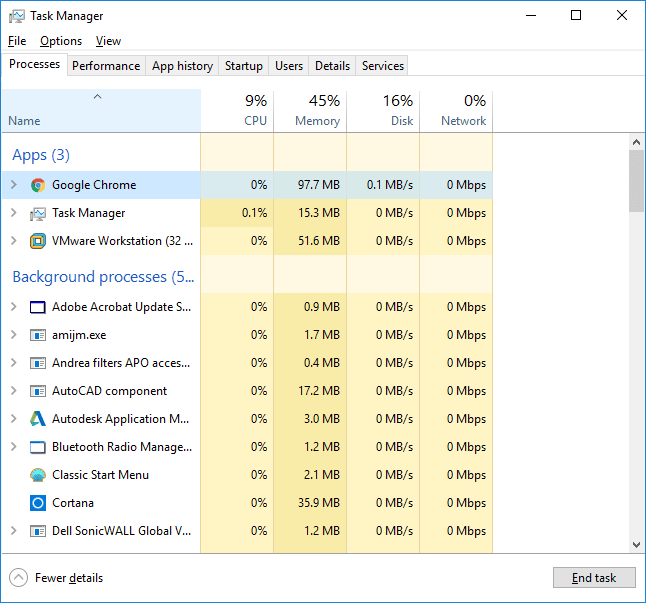Expand the VMware Workstation process group
Viewport: 646px width, 603px height.
tap(14, 241)
